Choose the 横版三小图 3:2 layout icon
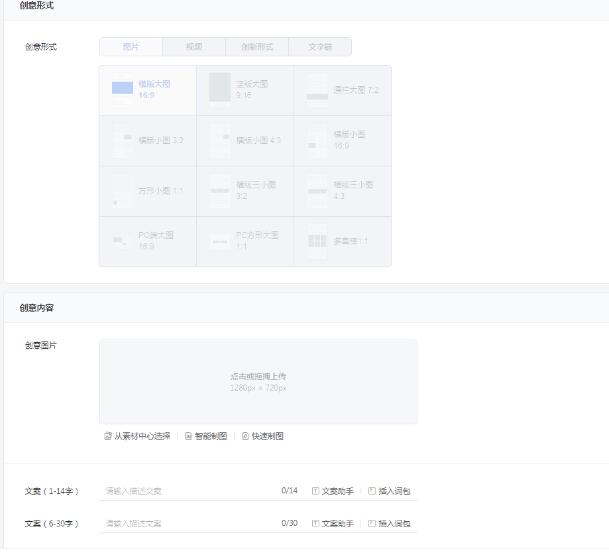 coord(220,190)
